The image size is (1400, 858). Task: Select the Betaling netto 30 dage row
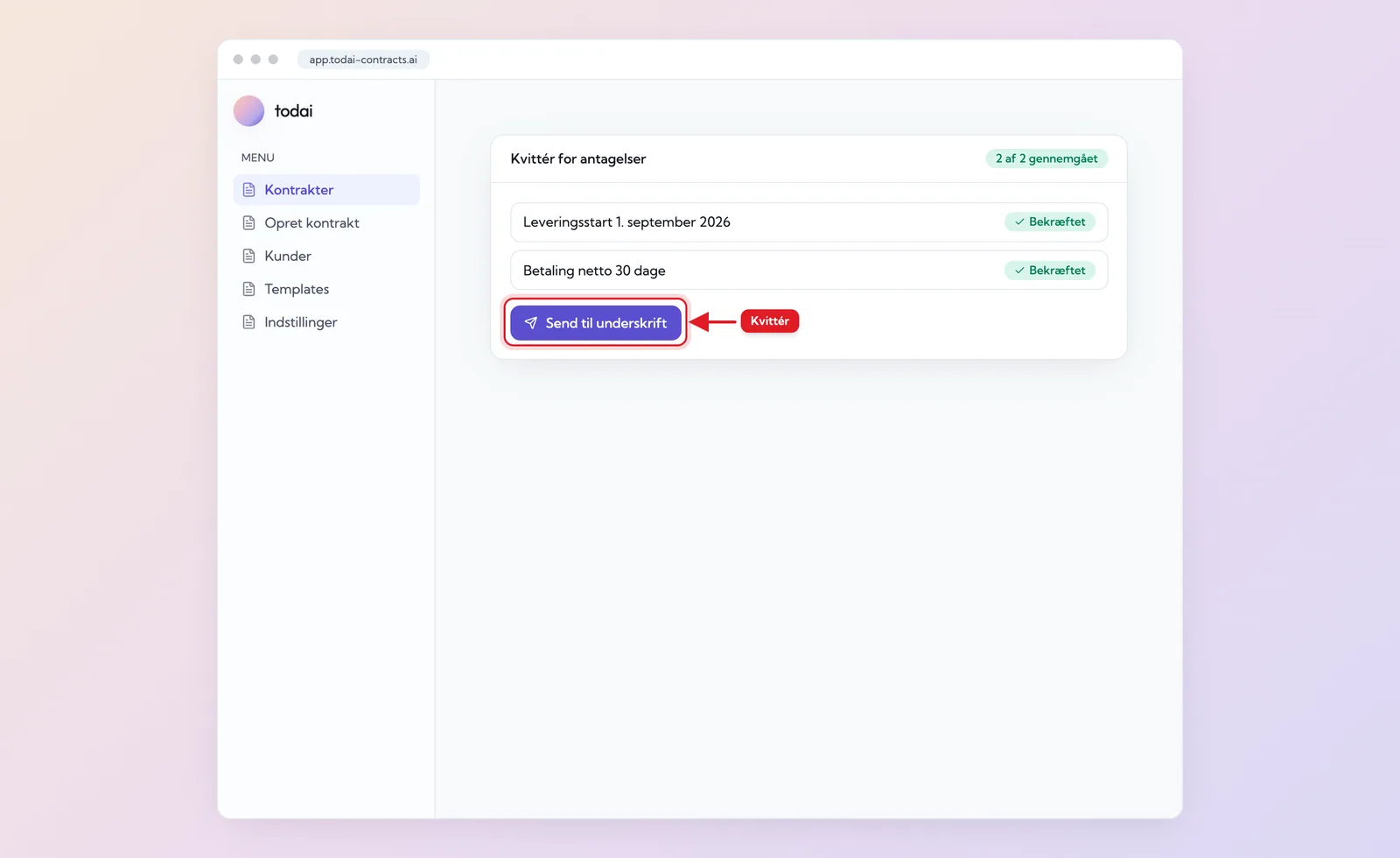pyautogui.click(x=808, y=271)
